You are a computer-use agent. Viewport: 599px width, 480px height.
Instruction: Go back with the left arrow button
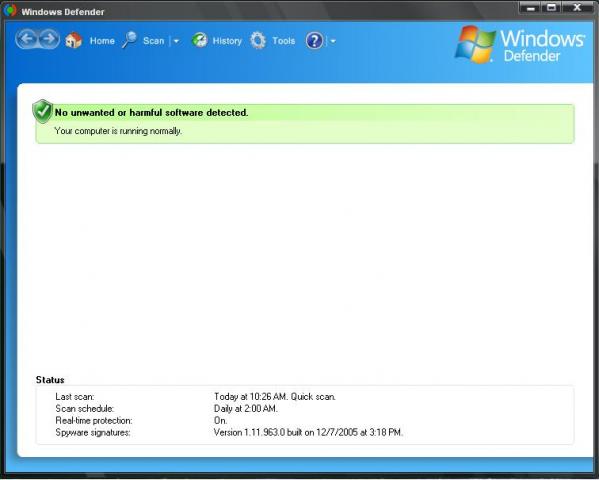click(27, 39)
